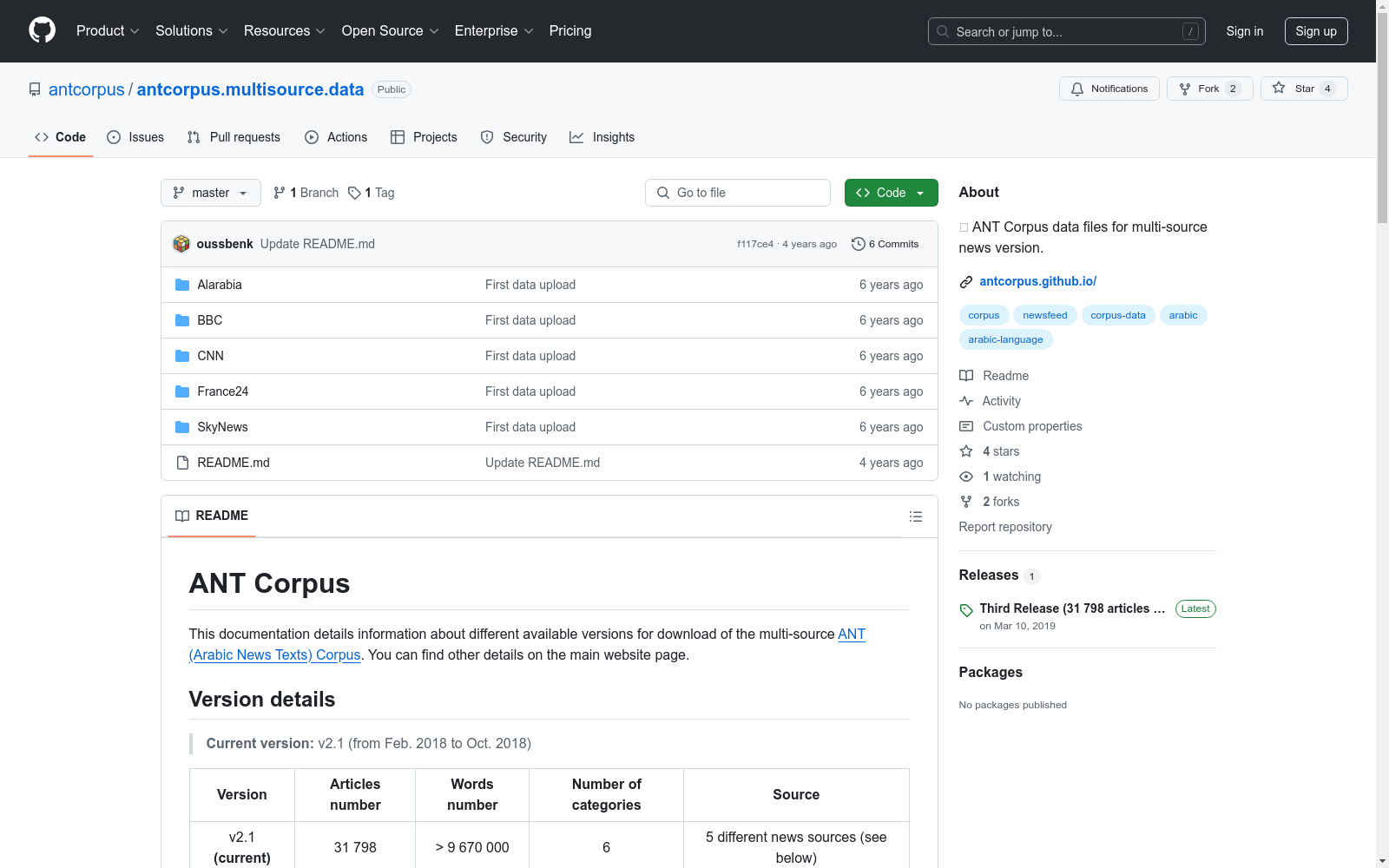Click the Search or jump to field
The width and height of the screenshot is (1389, 868).
[1067, 31]
